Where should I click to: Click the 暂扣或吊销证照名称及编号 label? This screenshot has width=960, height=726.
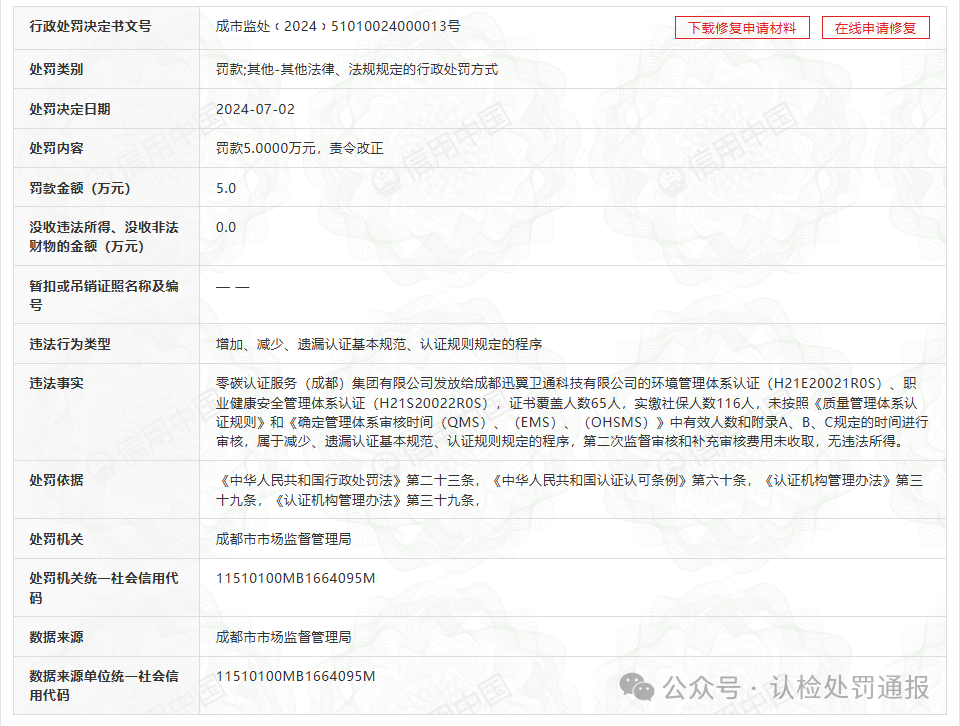click(x=104, y=295)
